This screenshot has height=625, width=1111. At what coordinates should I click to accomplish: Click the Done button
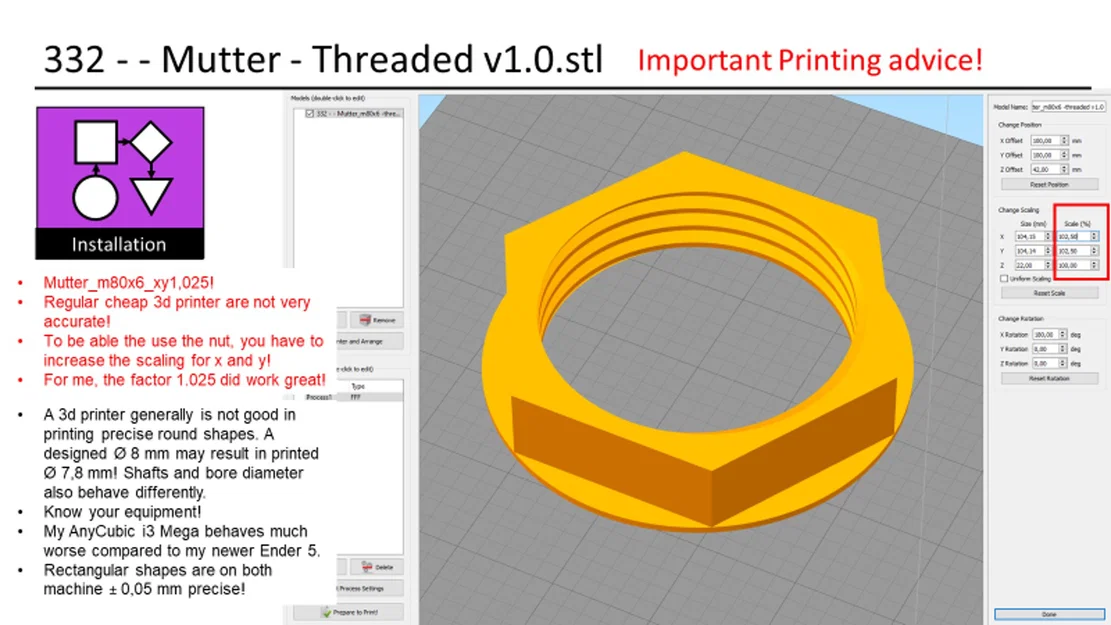pos(1049,614)
